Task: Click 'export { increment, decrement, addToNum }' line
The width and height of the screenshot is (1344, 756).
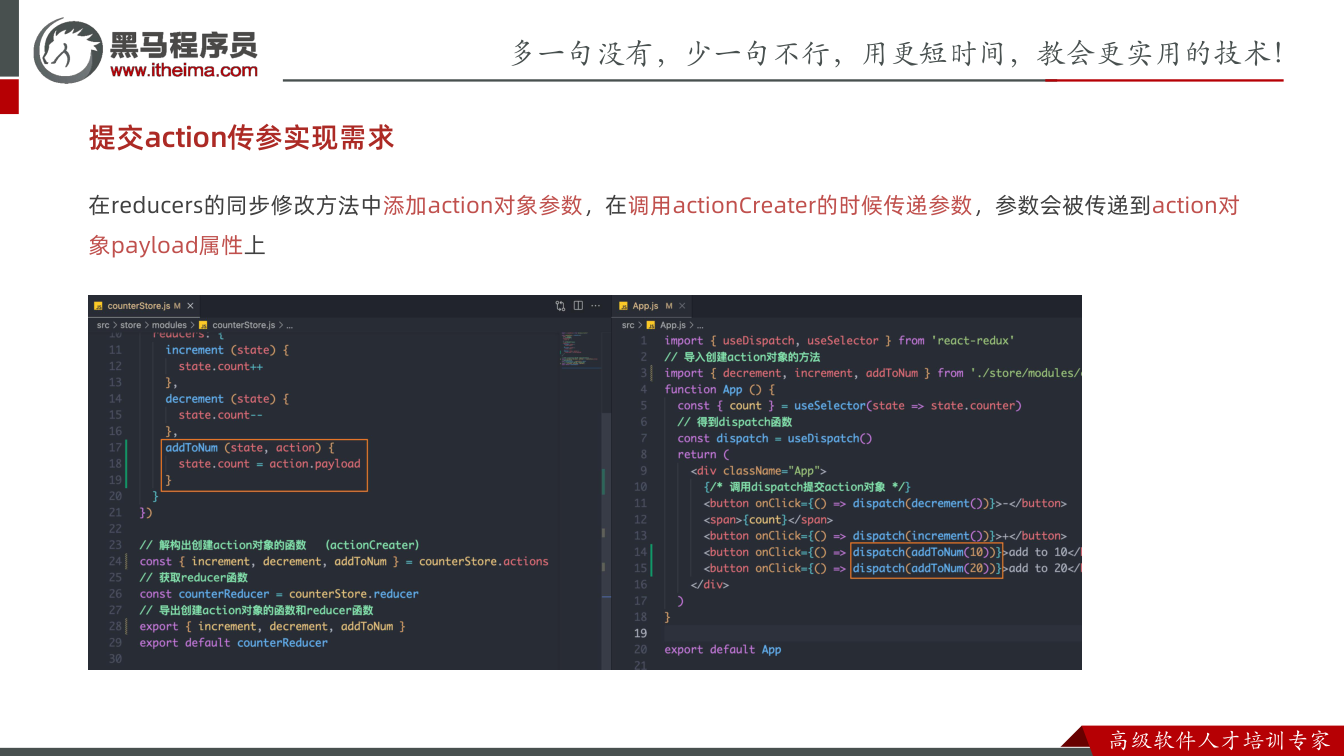Action: (x=273, y=626)
